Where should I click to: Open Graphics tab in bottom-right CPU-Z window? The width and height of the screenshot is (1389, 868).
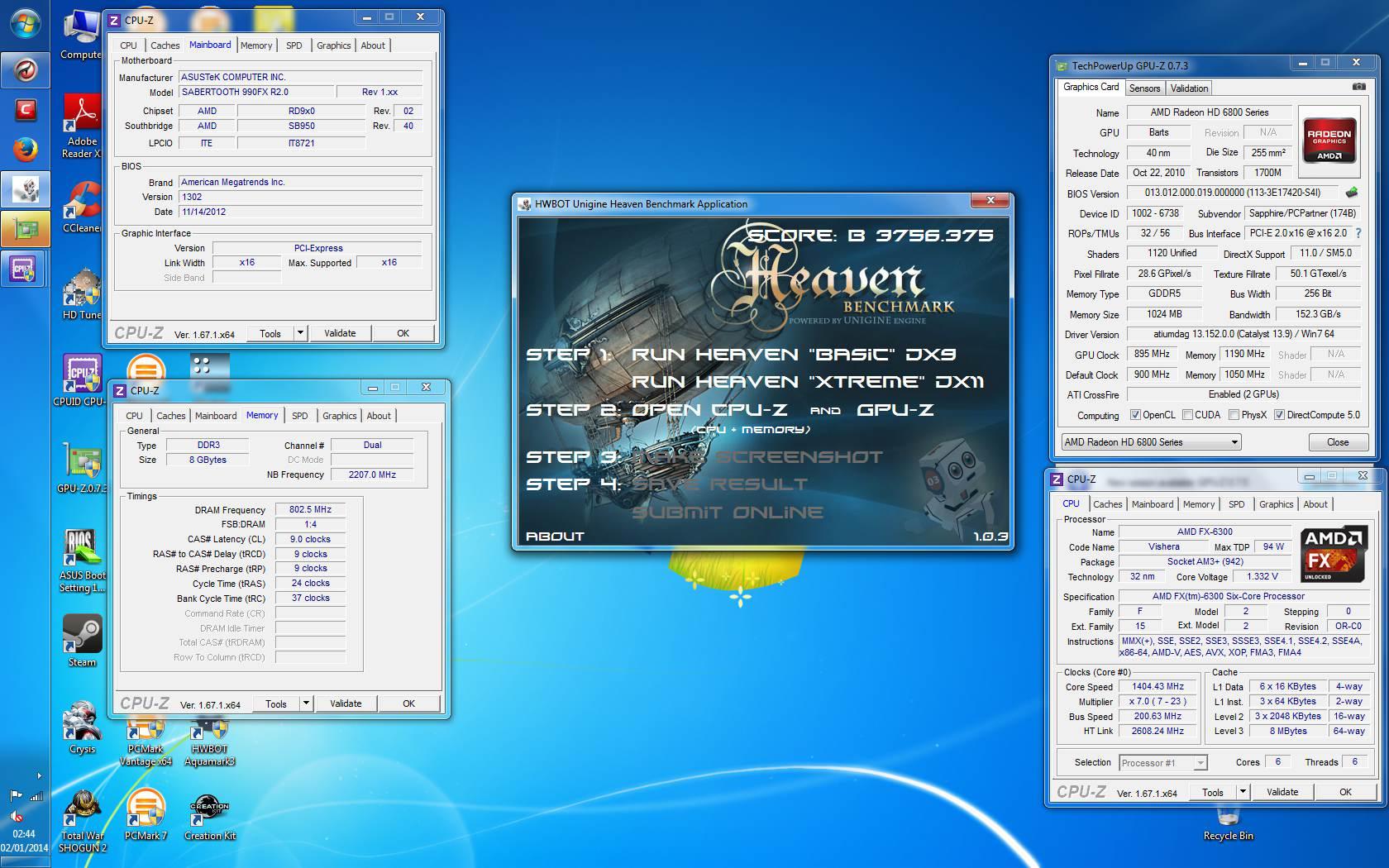[1276, 504]
